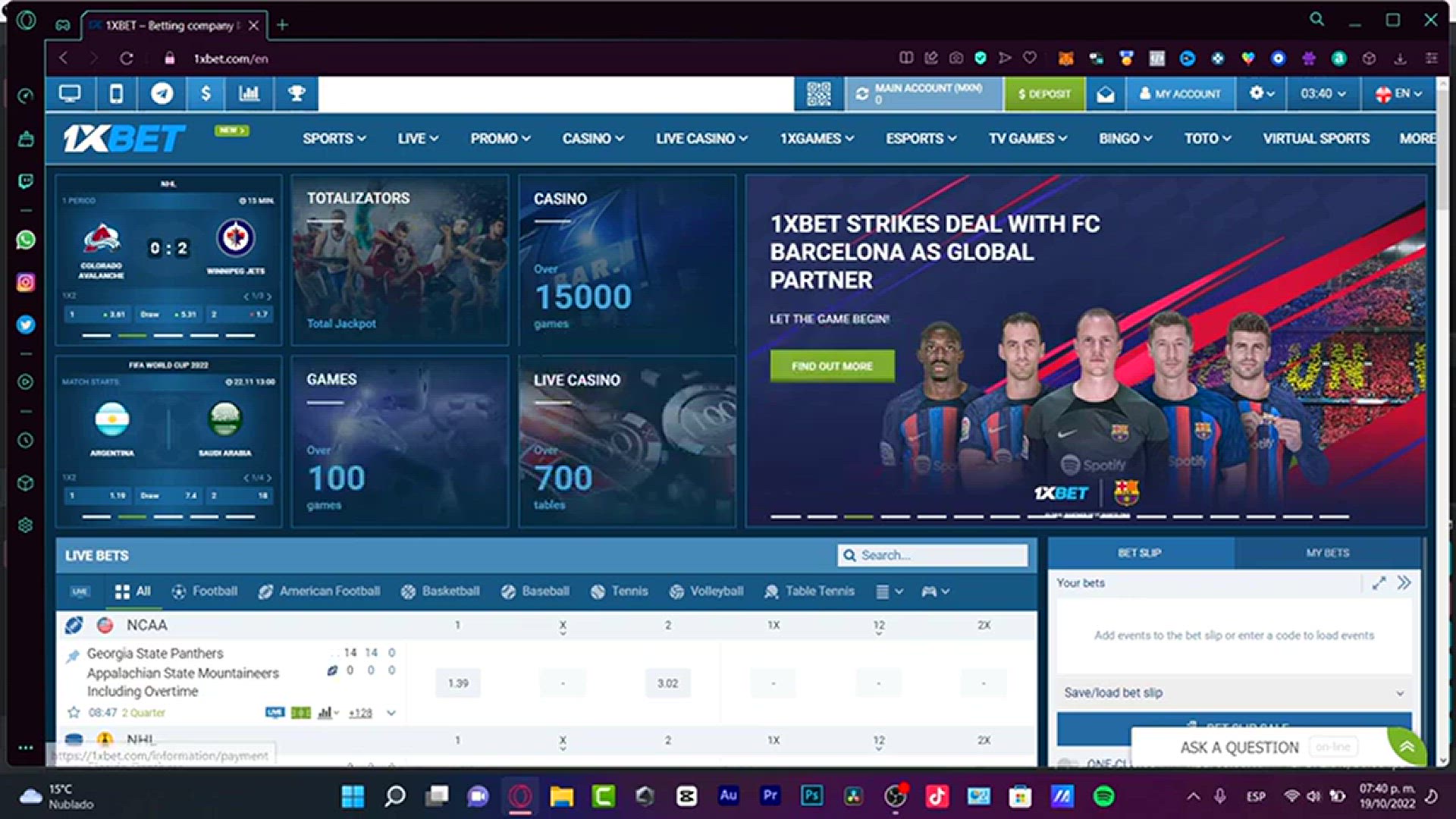Open File Explorer from the taskbar

coord(562,796)
